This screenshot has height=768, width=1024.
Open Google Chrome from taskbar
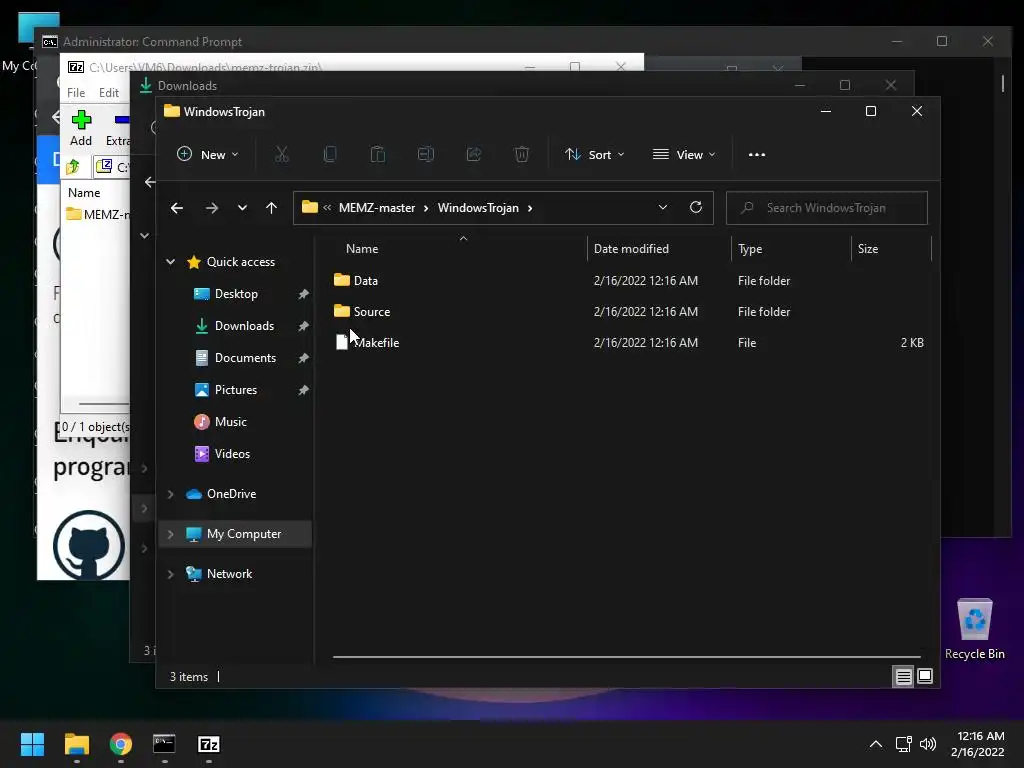click(121, 744)
